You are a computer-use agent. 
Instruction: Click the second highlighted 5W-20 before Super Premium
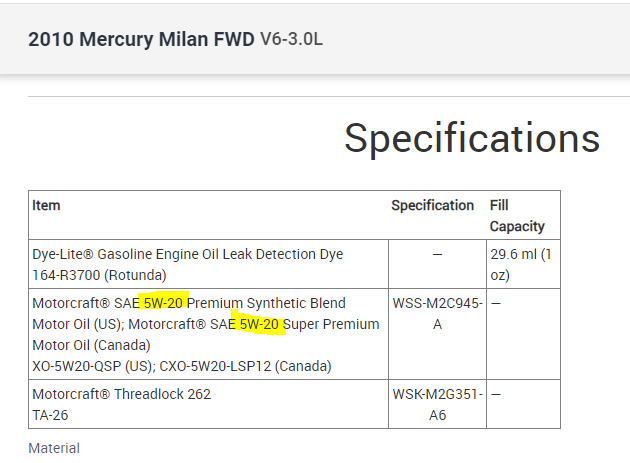261,324
